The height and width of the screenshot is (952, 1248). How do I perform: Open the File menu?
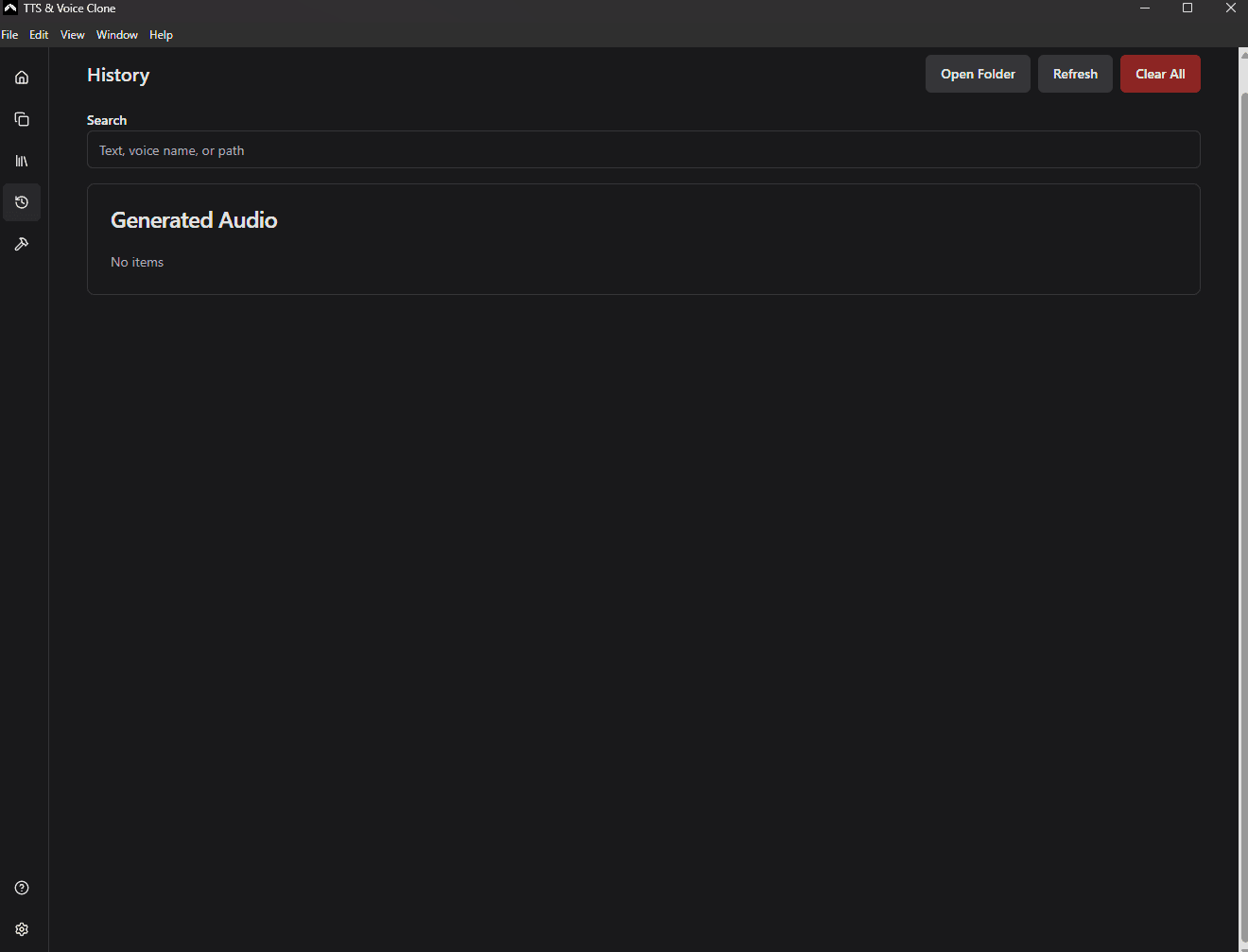click(x=9, y=34)
